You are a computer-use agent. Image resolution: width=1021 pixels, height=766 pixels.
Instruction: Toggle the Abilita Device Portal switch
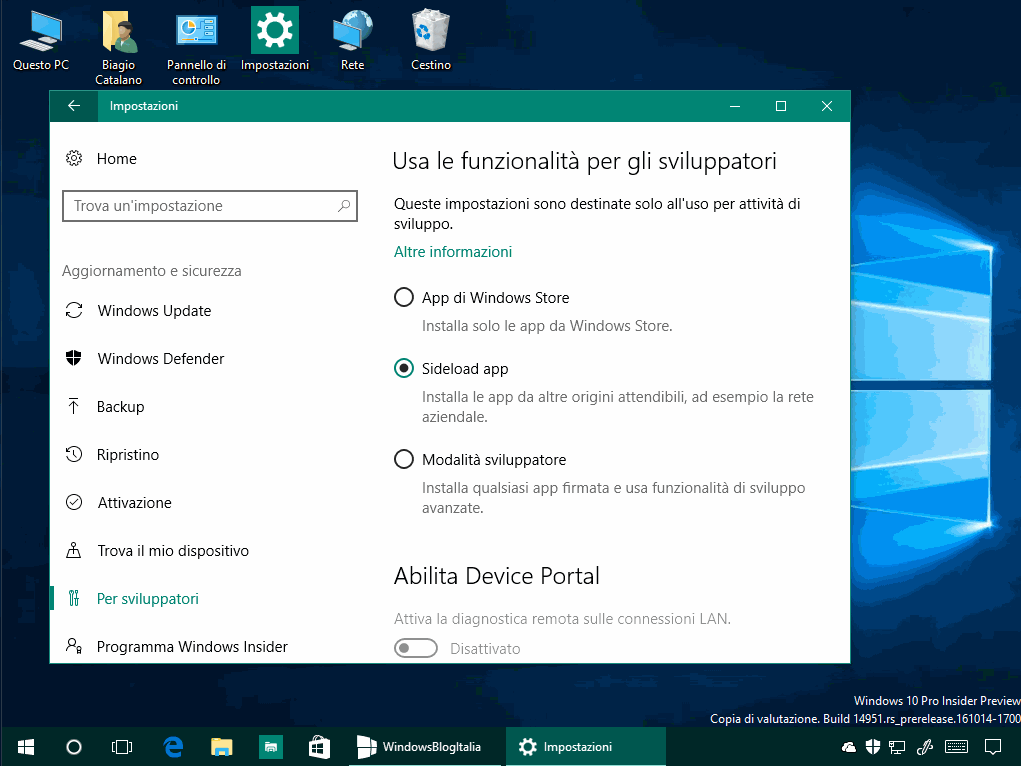click(x=415, y=648)
